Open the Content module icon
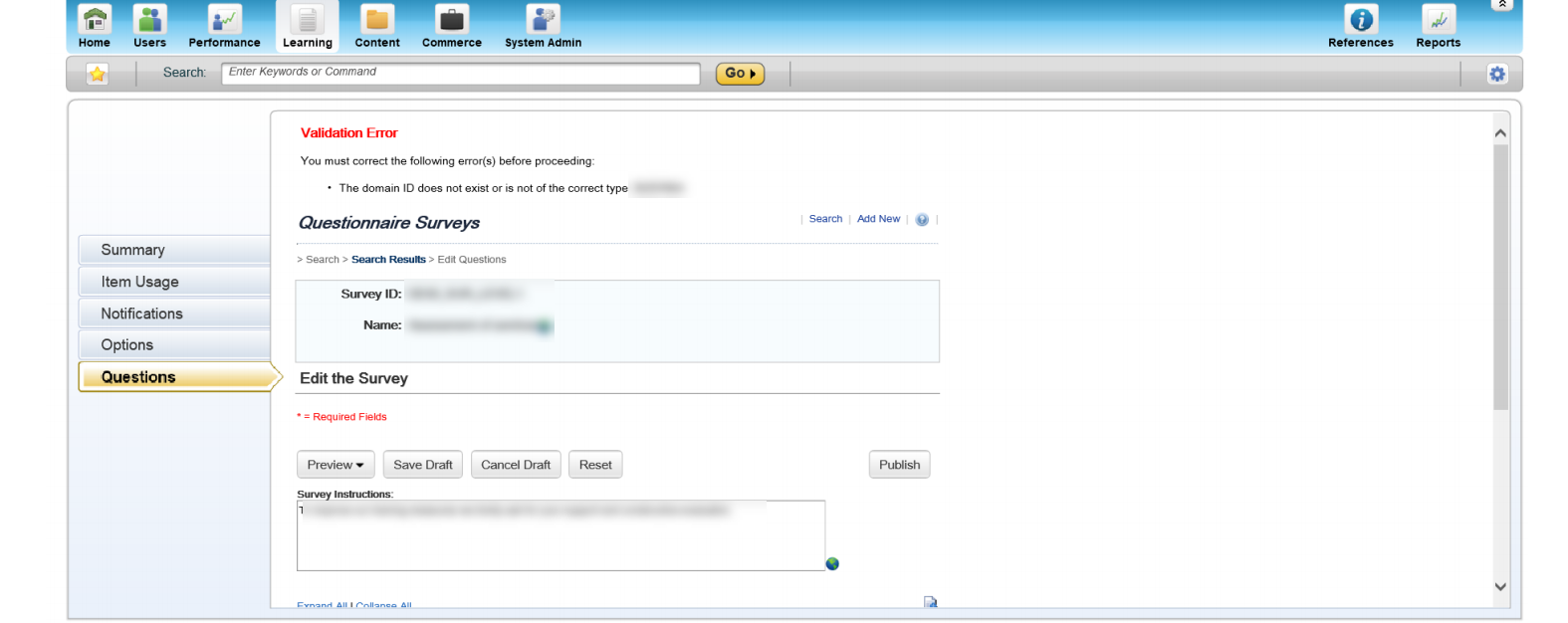Screen dimensions: 1568x623 click(377, 19)
